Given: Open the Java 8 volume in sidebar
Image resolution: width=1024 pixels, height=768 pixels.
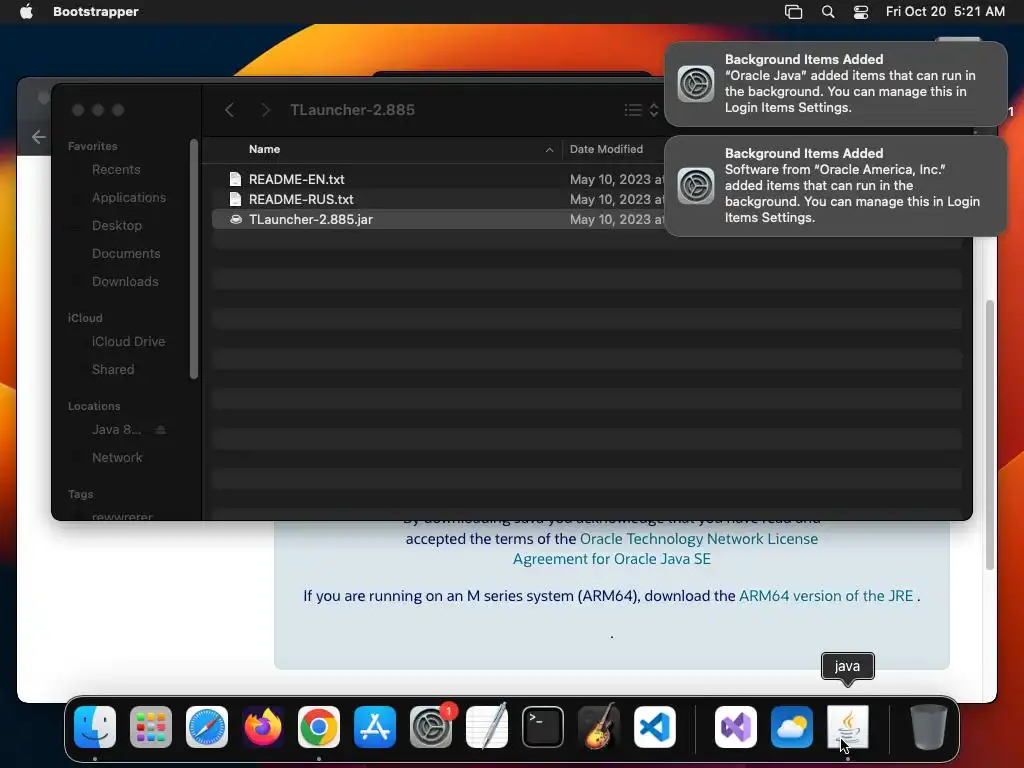Looking at the screenshot, I should pyautogui.click(x=116, y=430).
